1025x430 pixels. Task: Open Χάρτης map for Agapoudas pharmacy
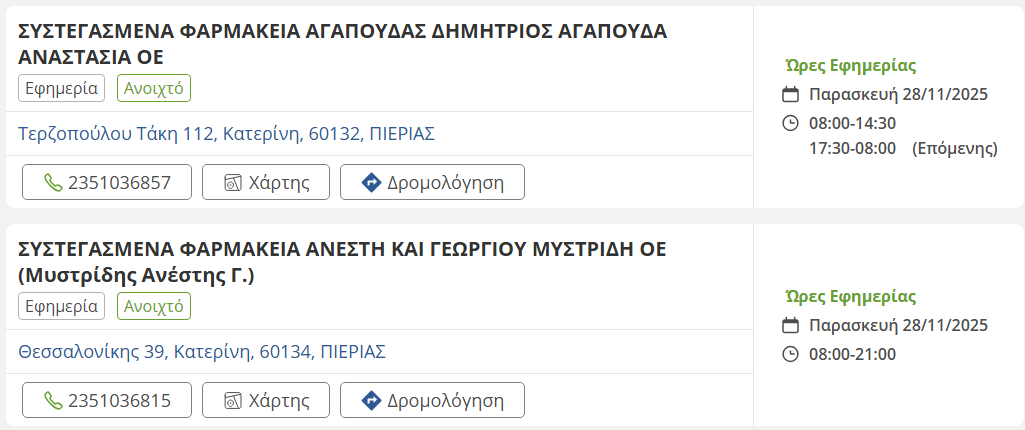(266, 183)
